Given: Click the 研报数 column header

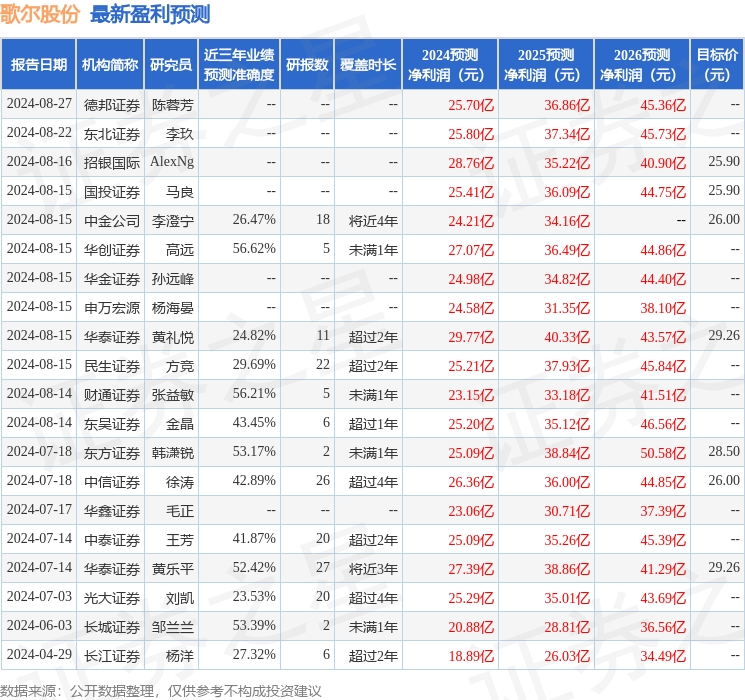Looking at the screenshot, I should tap(307, 65).
